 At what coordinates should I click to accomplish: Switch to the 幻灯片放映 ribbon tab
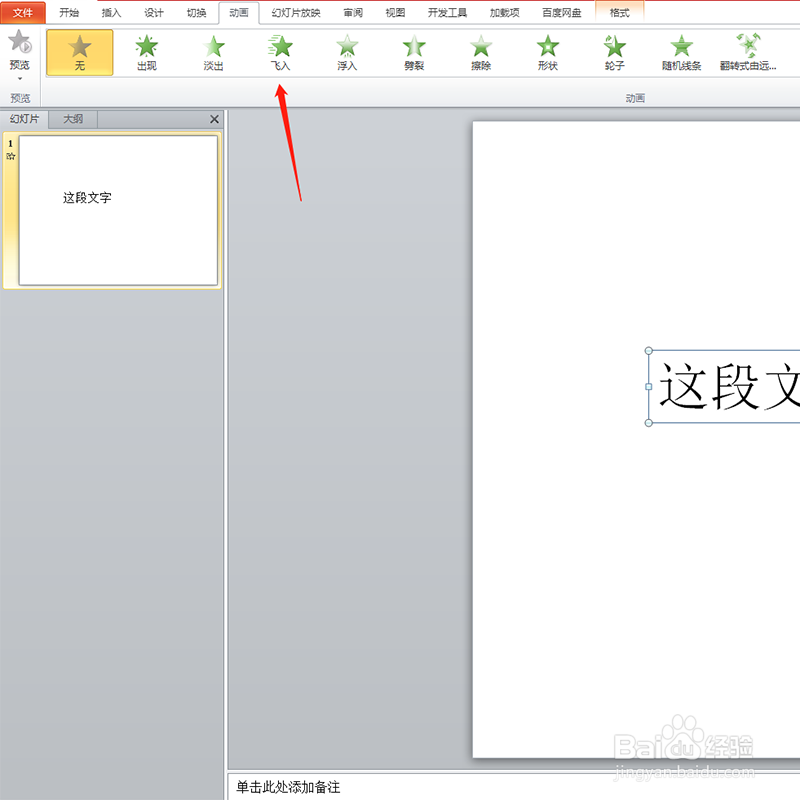point(296,13)
